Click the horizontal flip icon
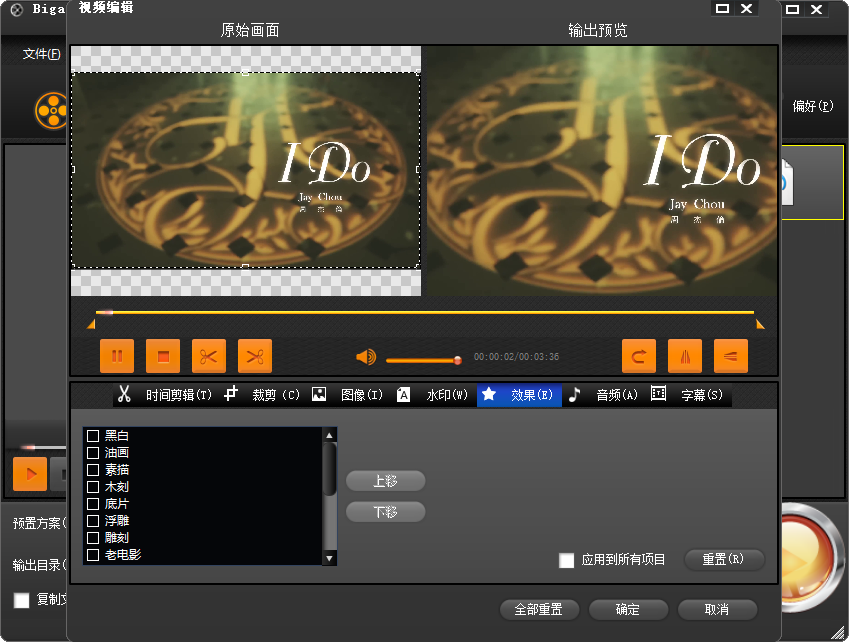849x642 pixels. click(685, 356)
